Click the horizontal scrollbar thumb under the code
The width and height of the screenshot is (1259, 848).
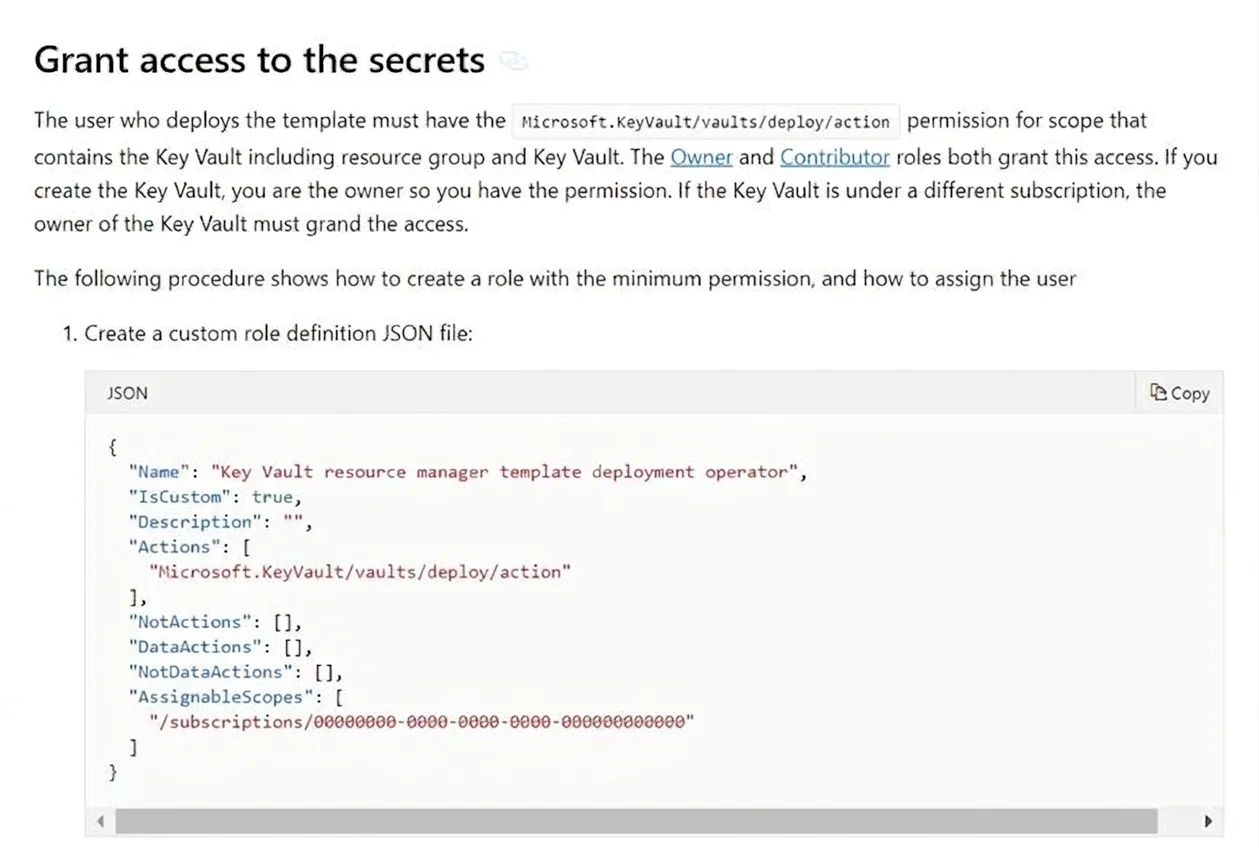pyautogui.click(x=636, y=822)
